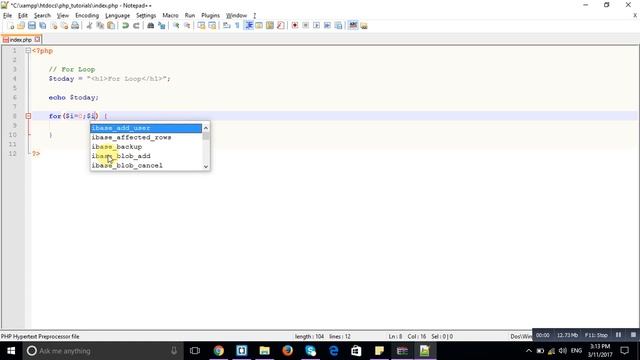Click the Undo toolbar arrow
This screenshot has width=640, height=360.
click(x=125, y=26)
